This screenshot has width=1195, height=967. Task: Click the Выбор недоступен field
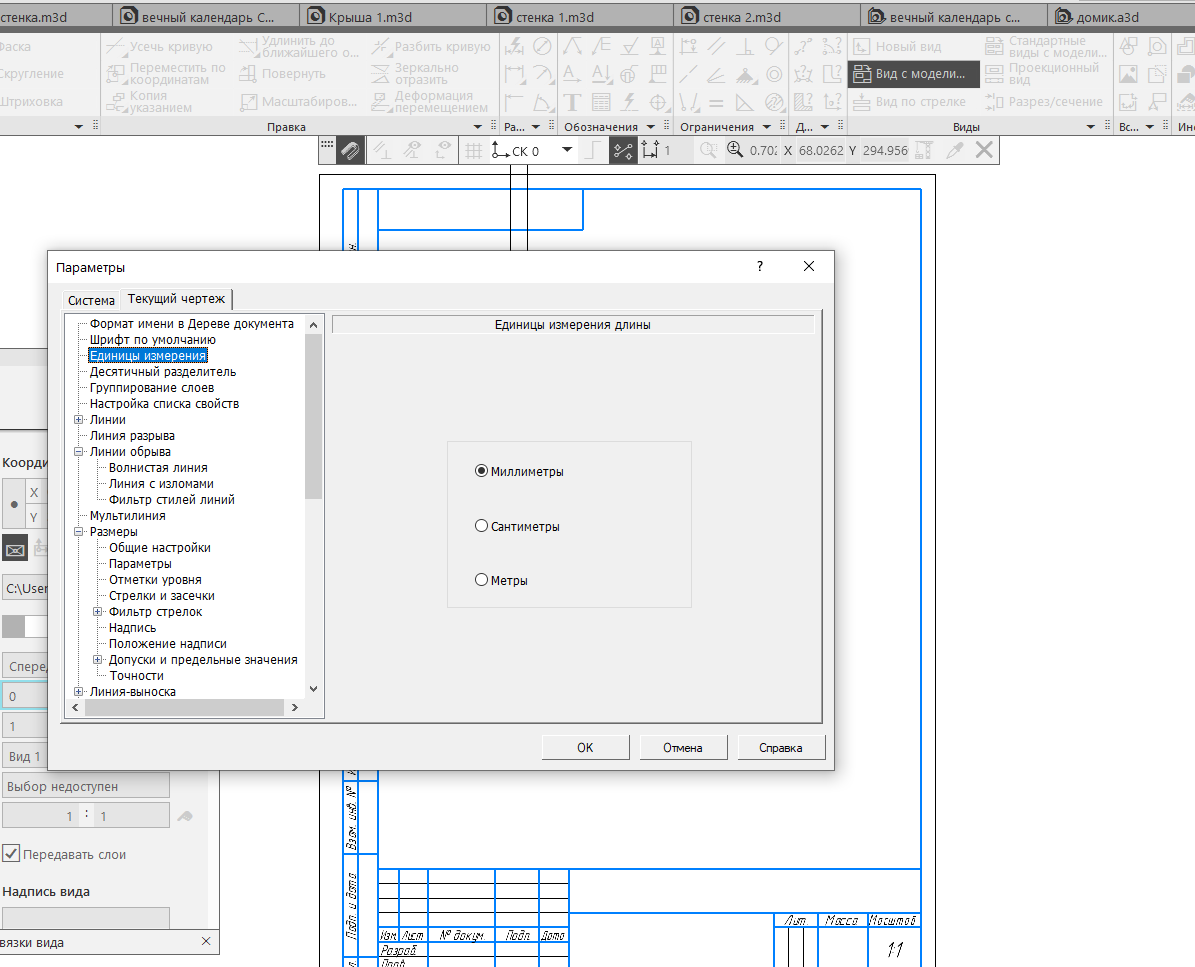point(85,786)
